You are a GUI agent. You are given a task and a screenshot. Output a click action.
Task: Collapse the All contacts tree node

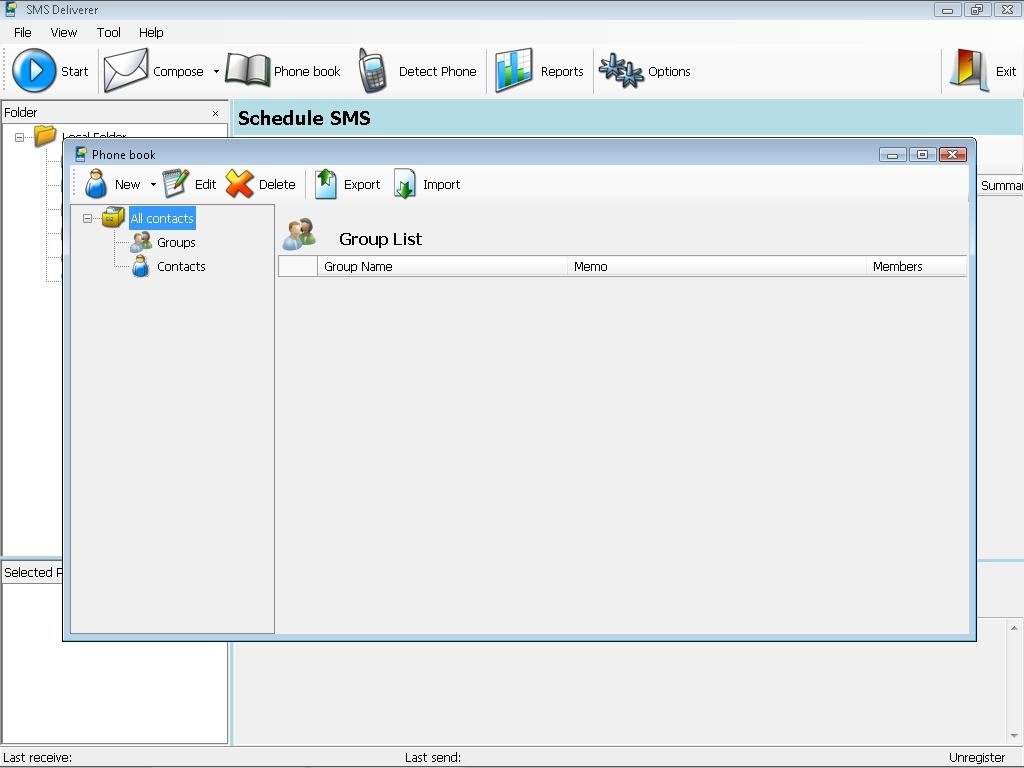[88, 218]
